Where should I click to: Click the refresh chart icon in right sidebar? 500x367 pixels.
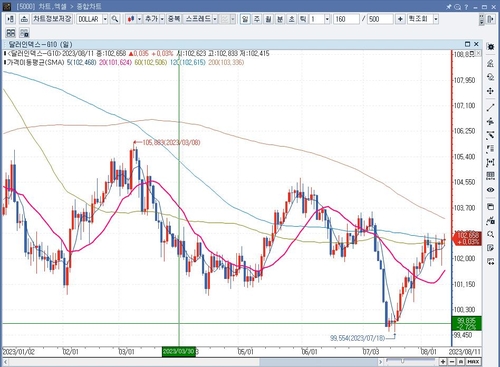[490, 77]
